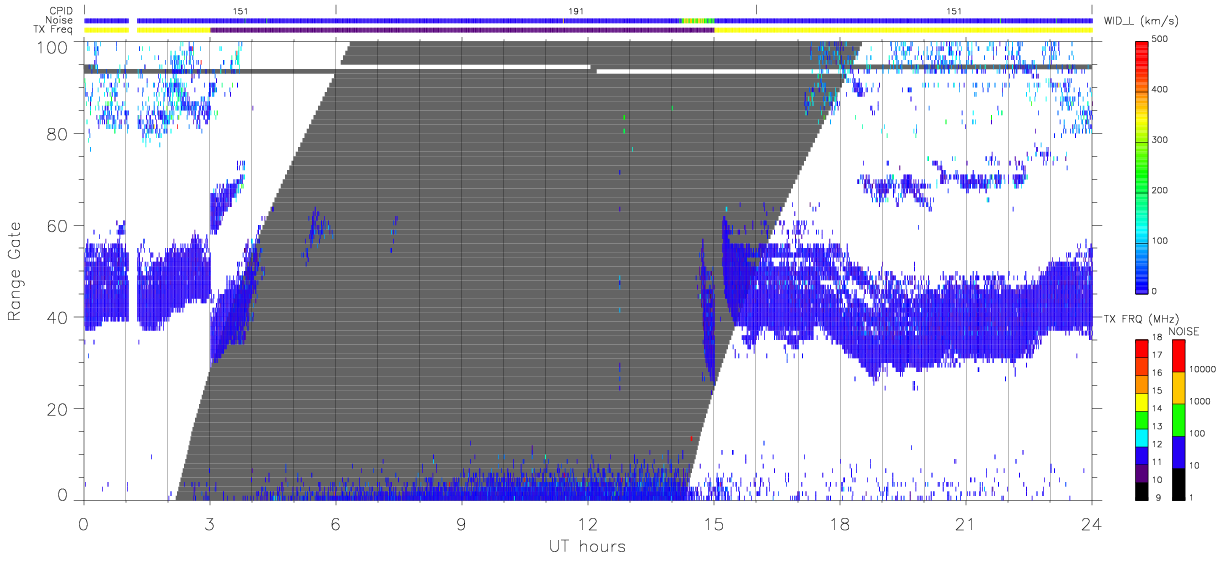The image size is (1228, 567).
Task: Click the '60' tick on Range Gate axis
Action: (x=58, y=226)
